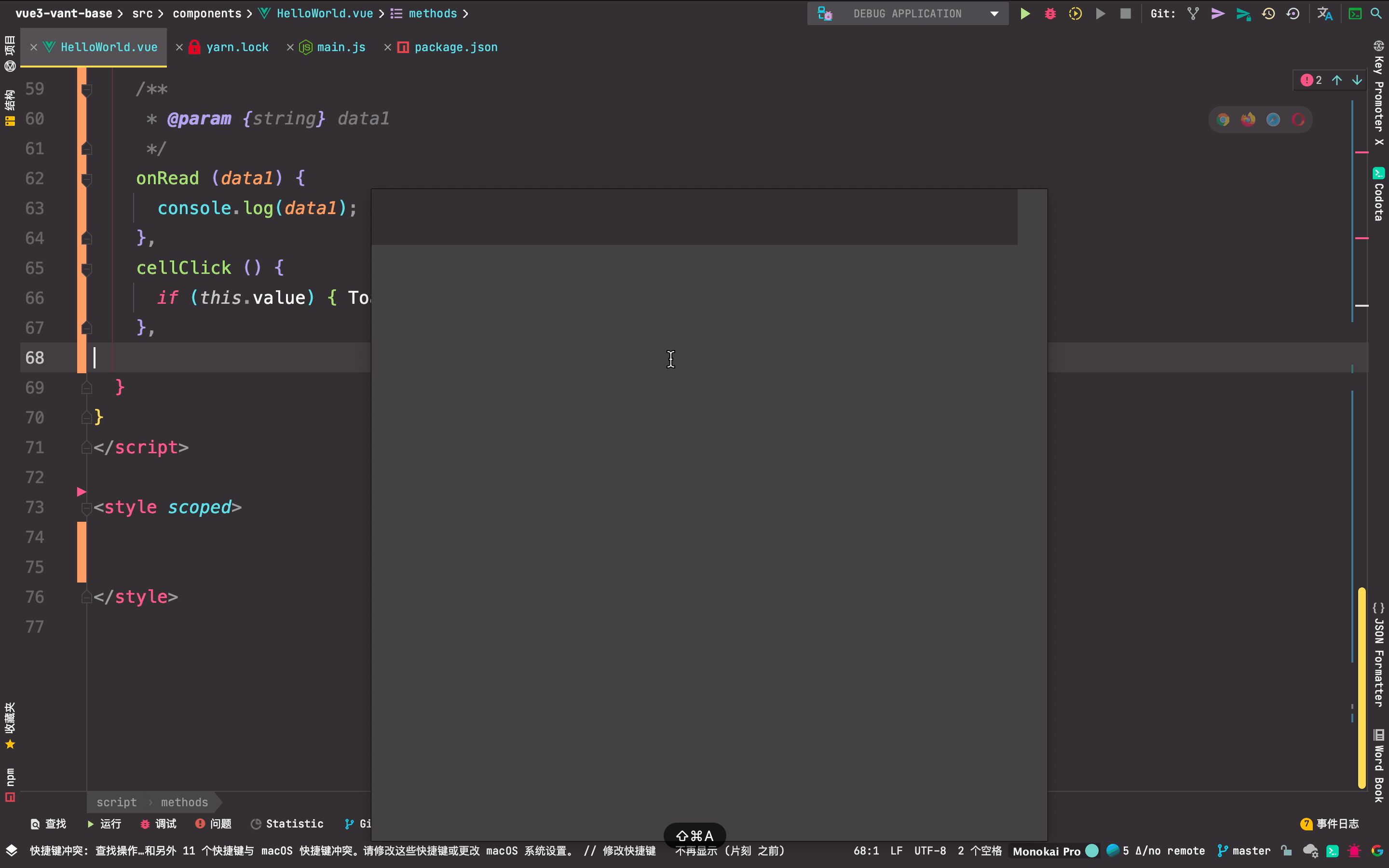The image size is (1389, 868).
Task: Open search everywhere with the magnifier icon
Action: 1376,13
